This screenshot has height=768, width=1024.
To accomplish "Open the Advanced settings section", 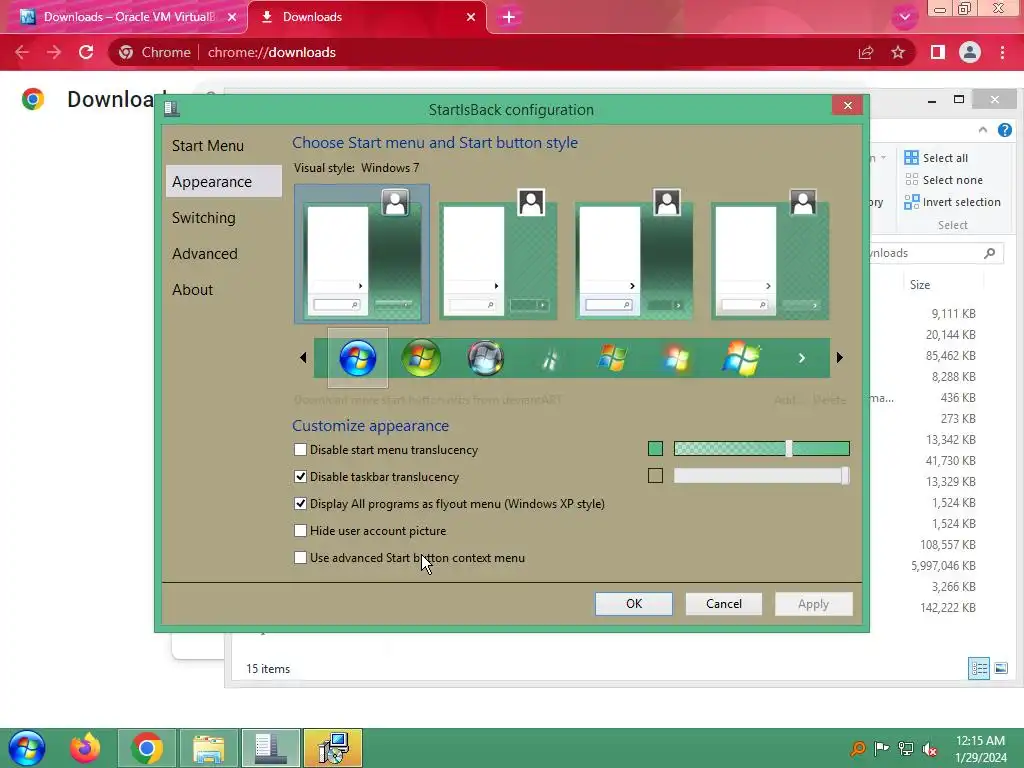I will [204, 253].
